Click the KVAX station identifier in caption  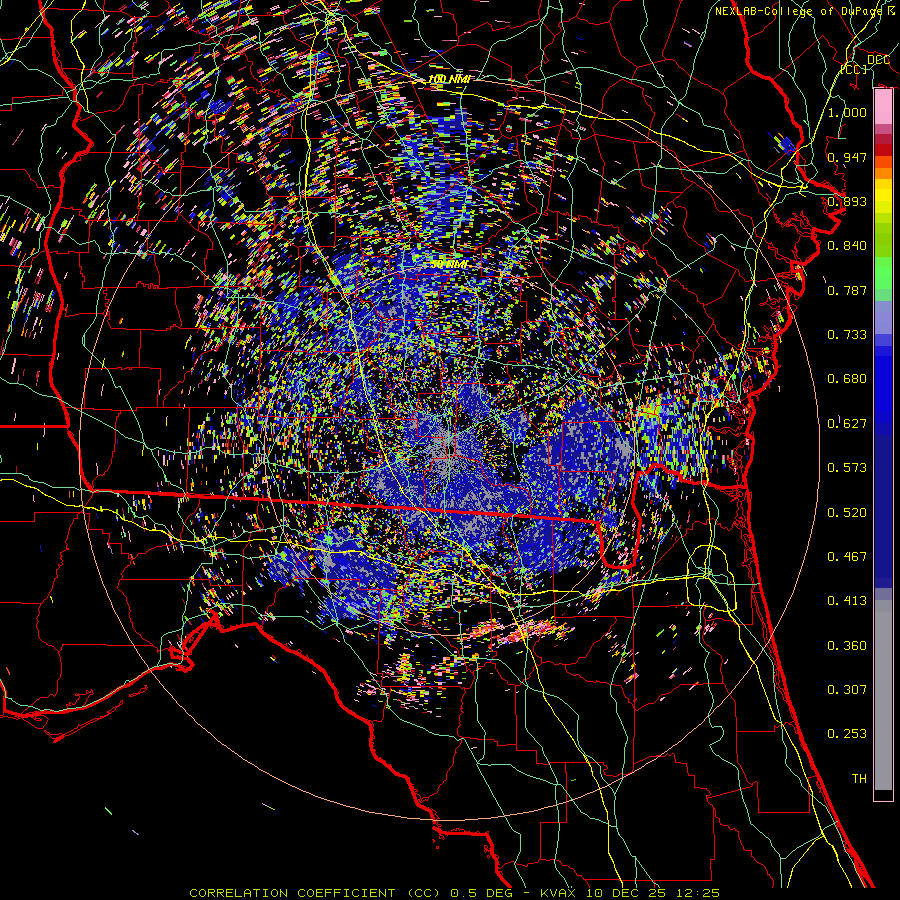click(558, 893)
